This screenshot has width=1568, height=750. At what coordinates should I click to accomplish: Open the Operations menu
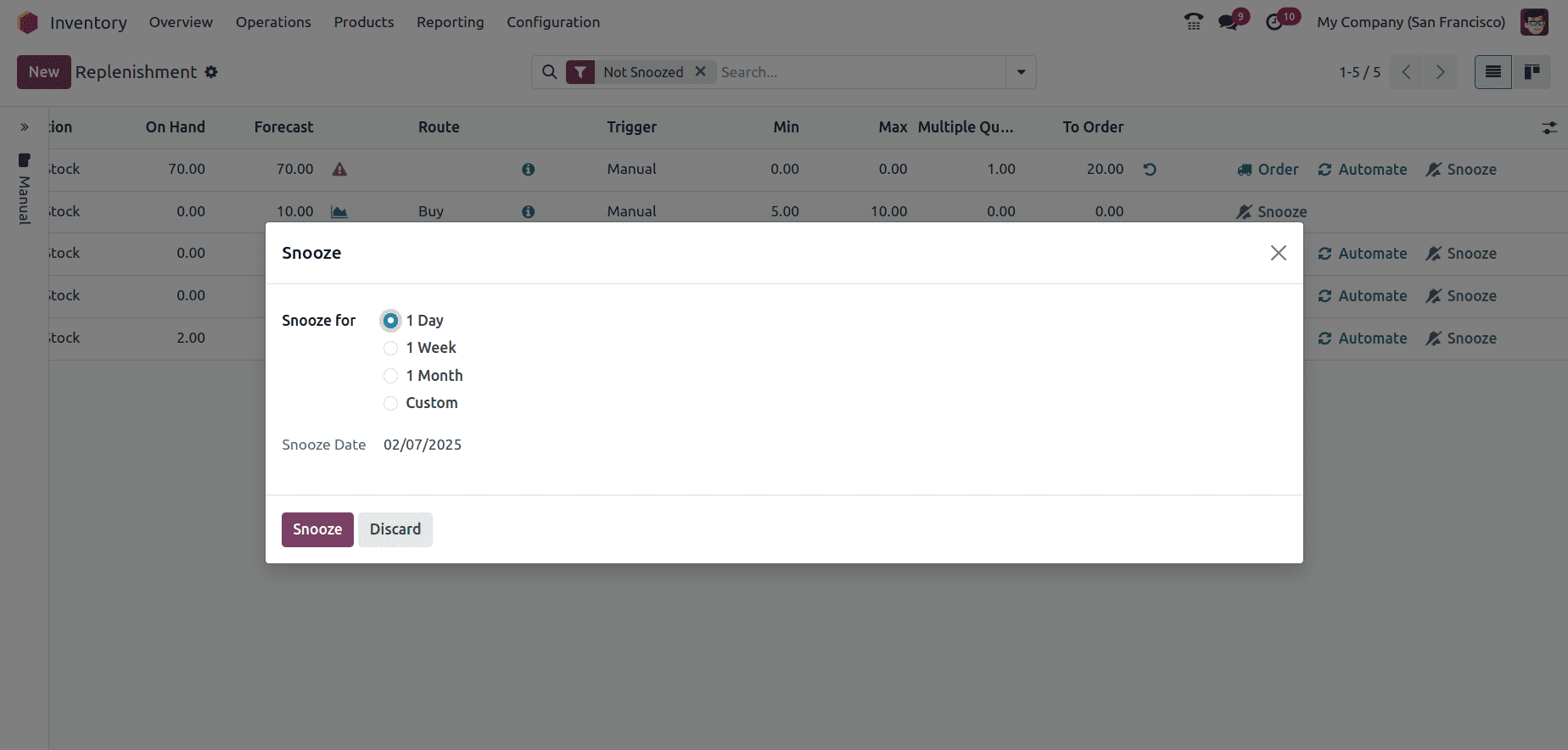(273, 22)
